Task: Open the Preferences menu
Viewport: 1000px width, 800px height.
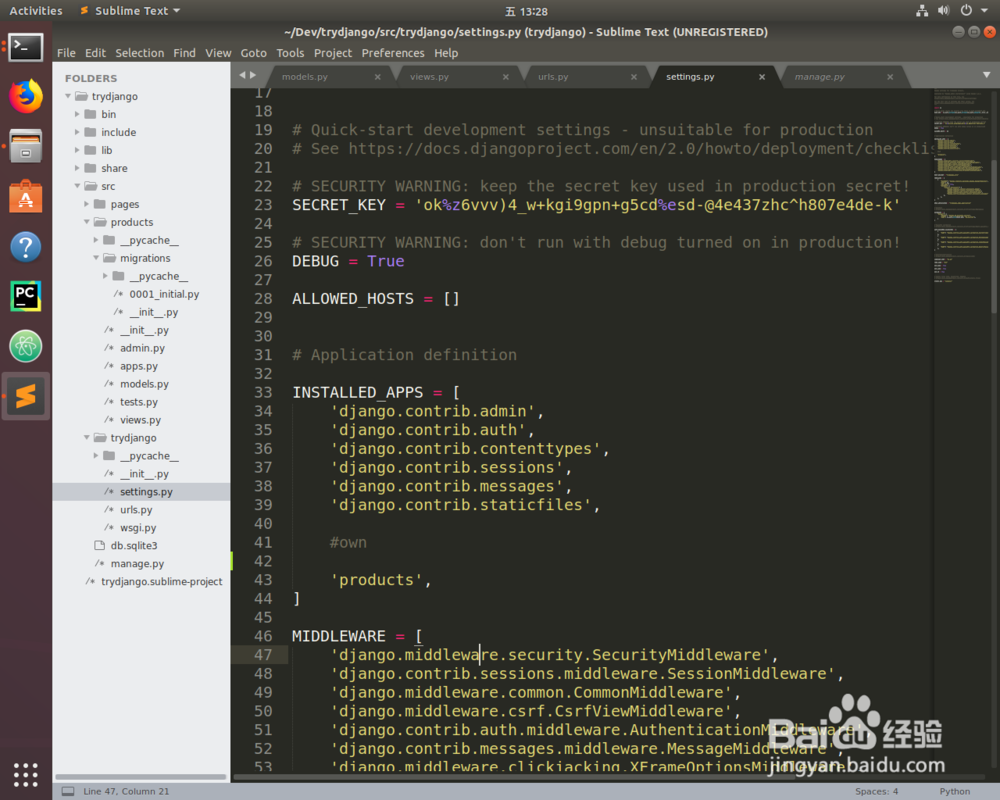Action: [x=393, y=53]
